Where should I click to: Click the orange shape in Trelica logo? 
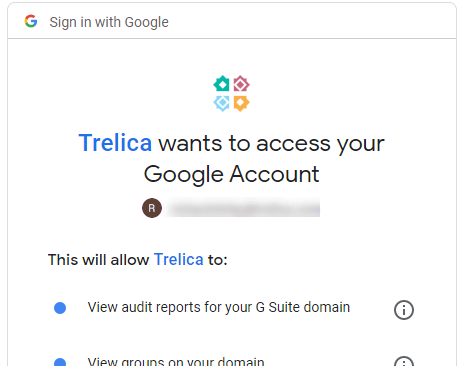241,103
